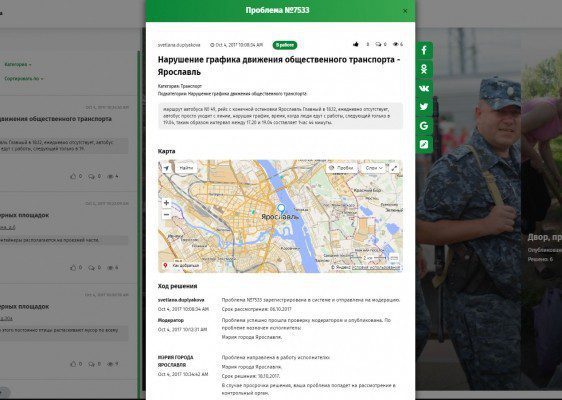Zoom in on the map
The width and height of the screenshot is (562, 400).
(166, 203)
